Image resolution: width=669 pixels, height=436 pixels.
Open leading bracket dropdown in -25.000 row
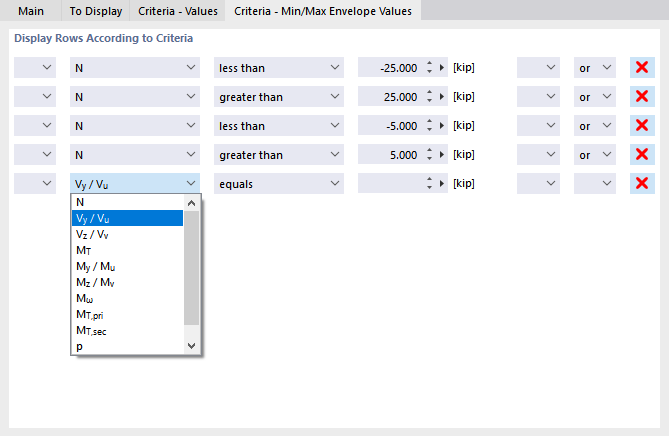(x=35, y=67)
